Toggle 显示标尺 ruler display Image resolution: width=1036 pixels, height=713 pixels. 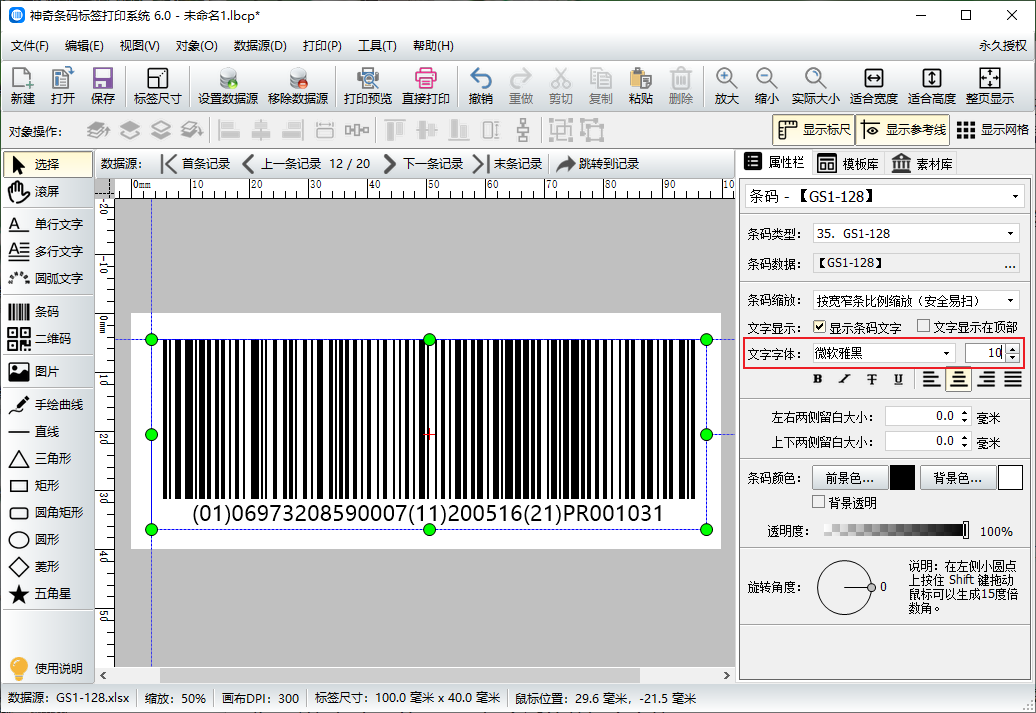point(814,130)
